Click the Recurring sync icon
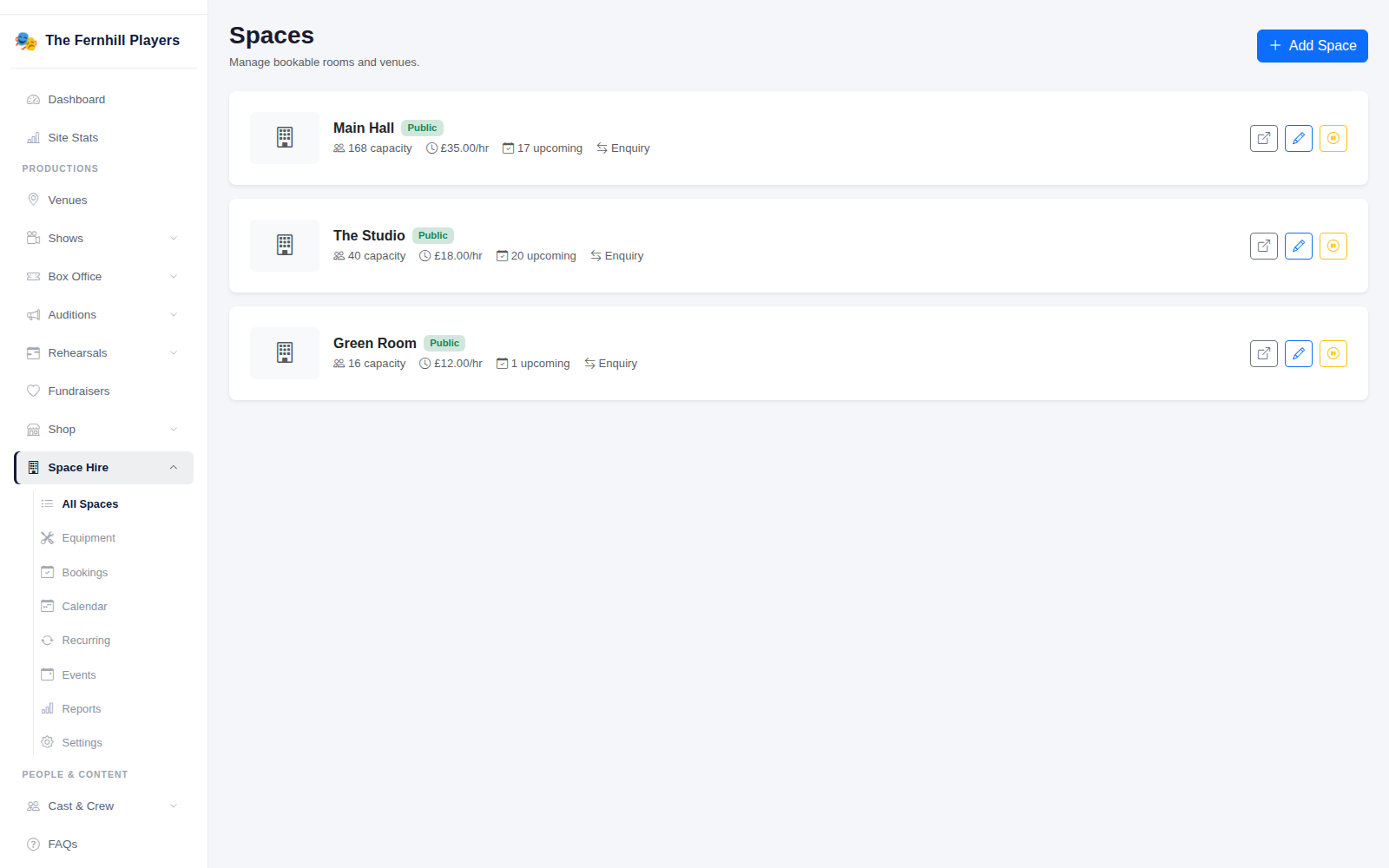 coord(48,641)
